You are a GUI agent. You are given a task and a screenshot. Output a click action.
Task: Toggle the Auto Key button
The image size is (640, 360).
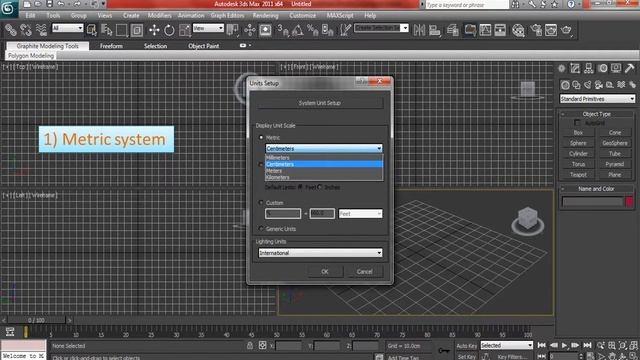[x=467, y=346]
